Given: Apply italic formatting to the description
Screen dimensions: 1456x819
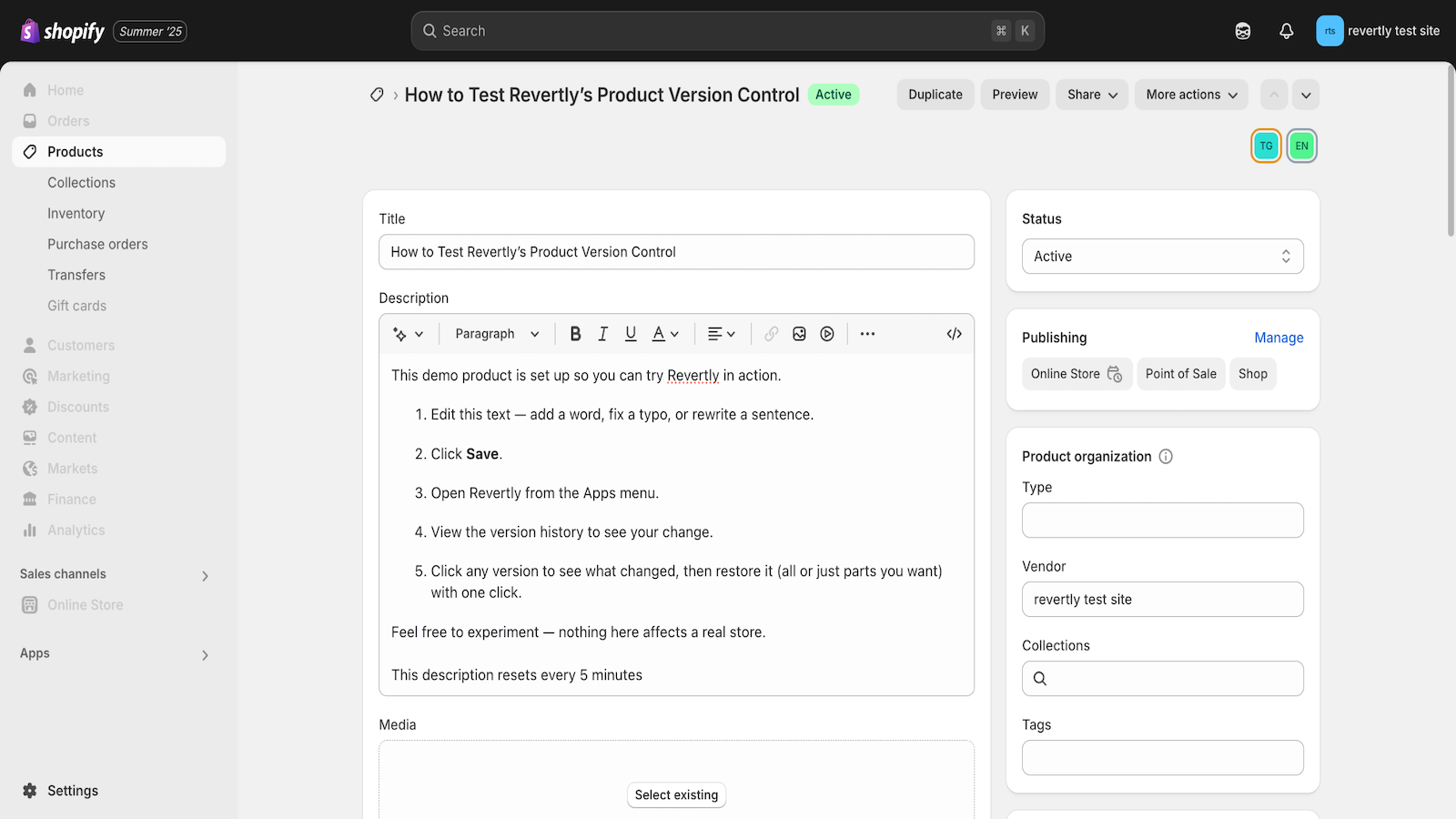Looking at the screenshot, I should click(602, 333).
